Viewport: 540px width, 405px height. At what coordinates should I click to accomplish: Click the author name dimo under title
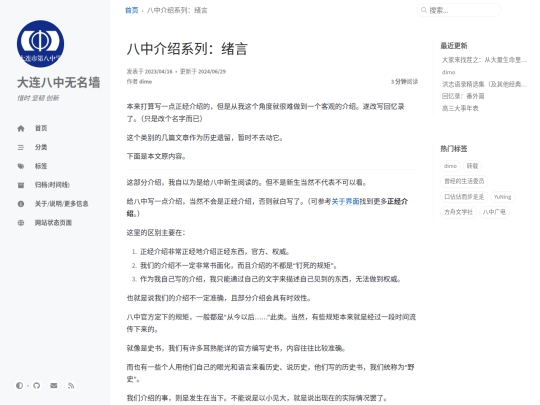[145, 82]
